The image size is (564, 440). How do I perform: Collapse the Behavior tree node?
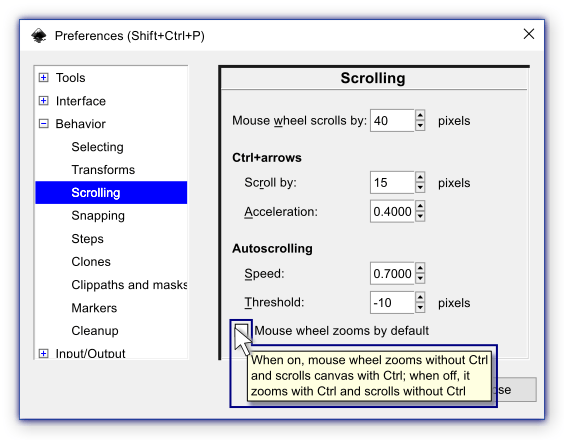click(x=44, y=124)
